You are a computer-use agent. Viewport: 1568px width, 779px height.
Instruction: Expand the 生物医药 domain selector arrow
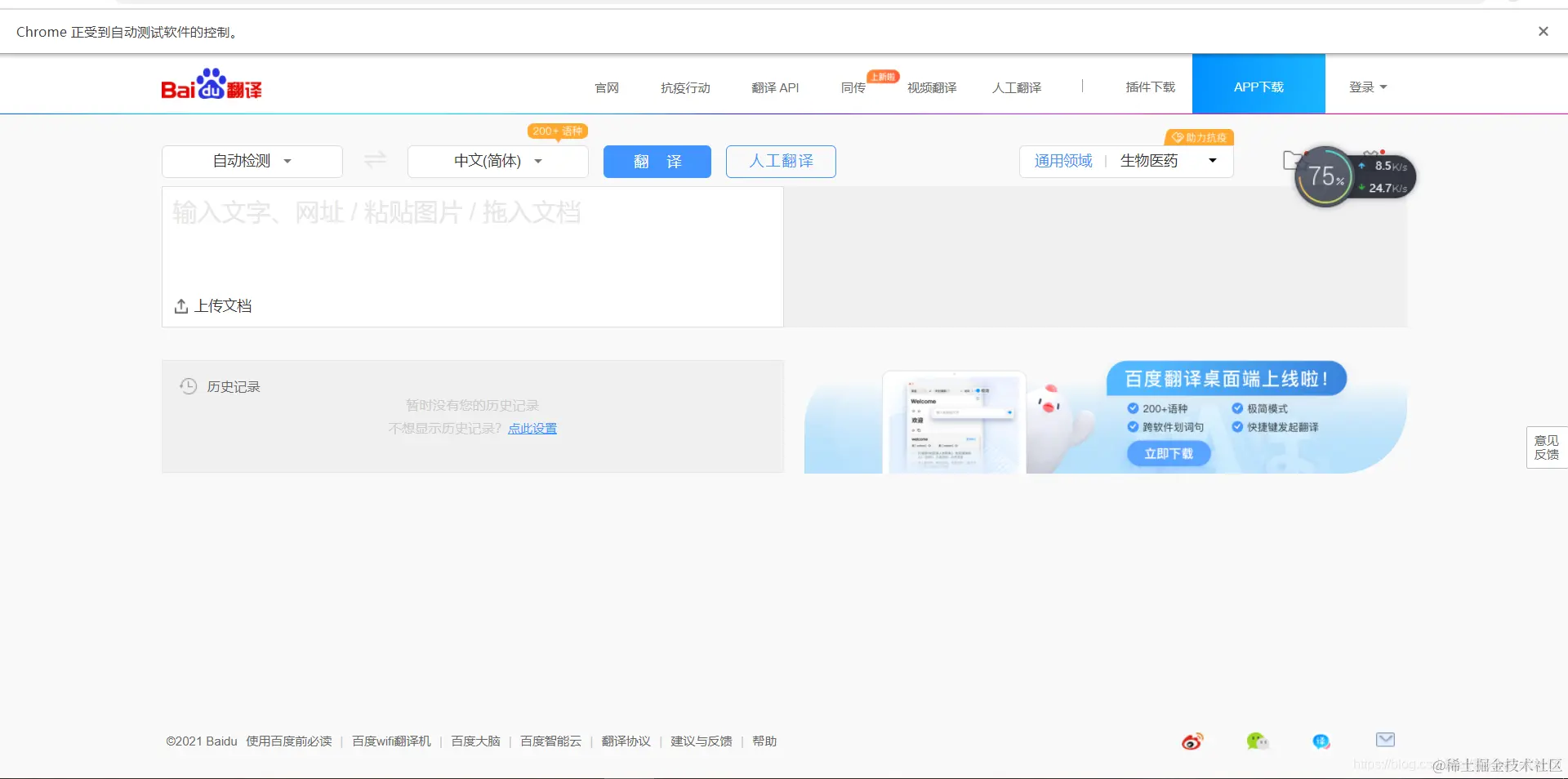(1212, 161)
